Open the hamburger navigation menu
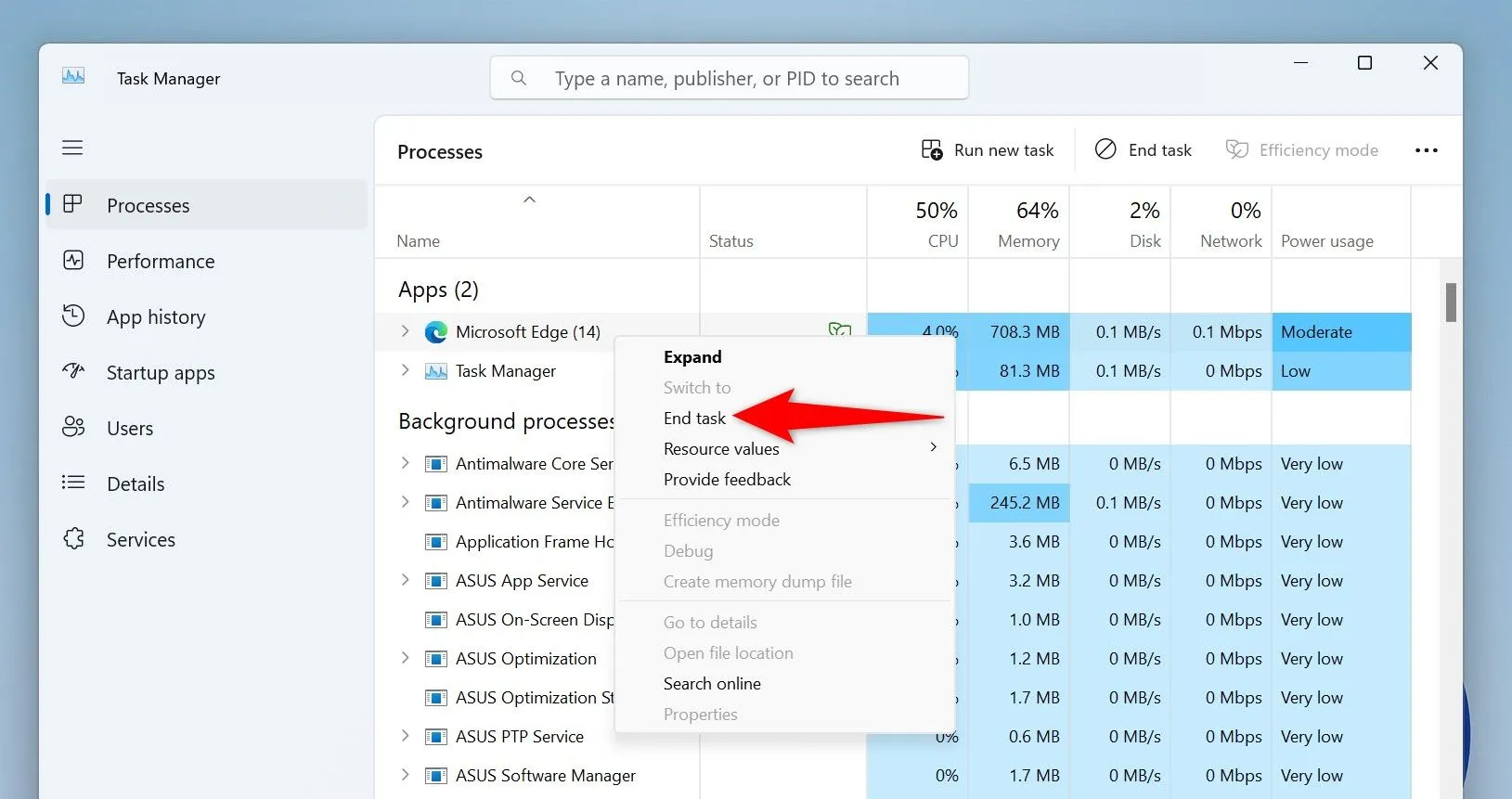The image size is (1512, 799). [x=72, y=148]
